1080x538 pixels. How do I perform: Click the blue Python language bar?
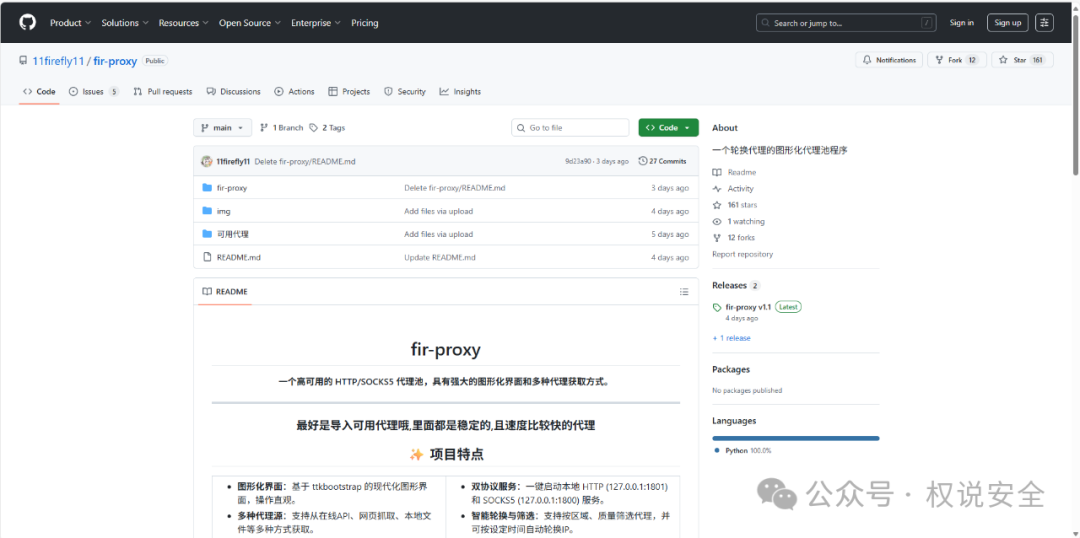(x=796, y=438)
